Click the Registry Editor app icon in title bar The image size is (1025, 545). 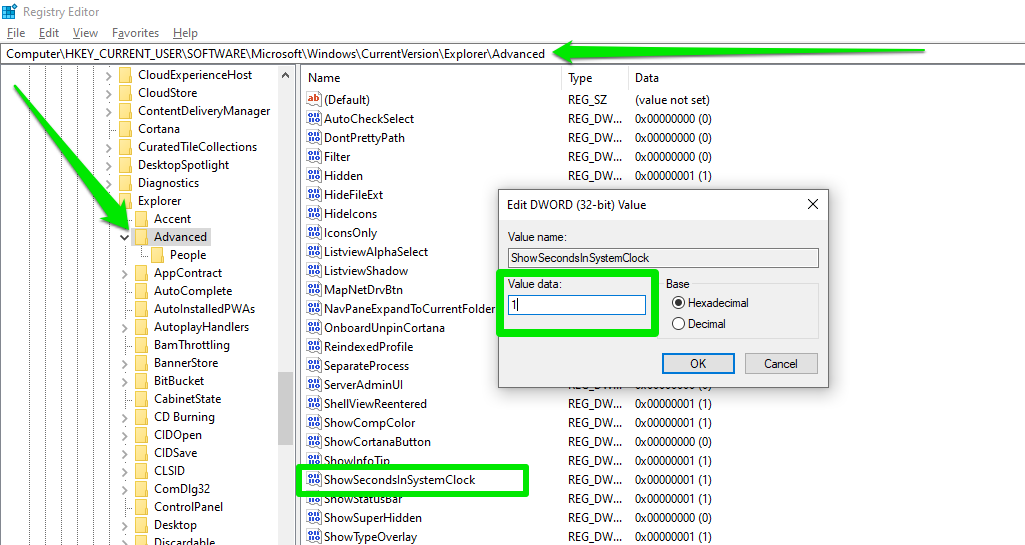point(9,12)
